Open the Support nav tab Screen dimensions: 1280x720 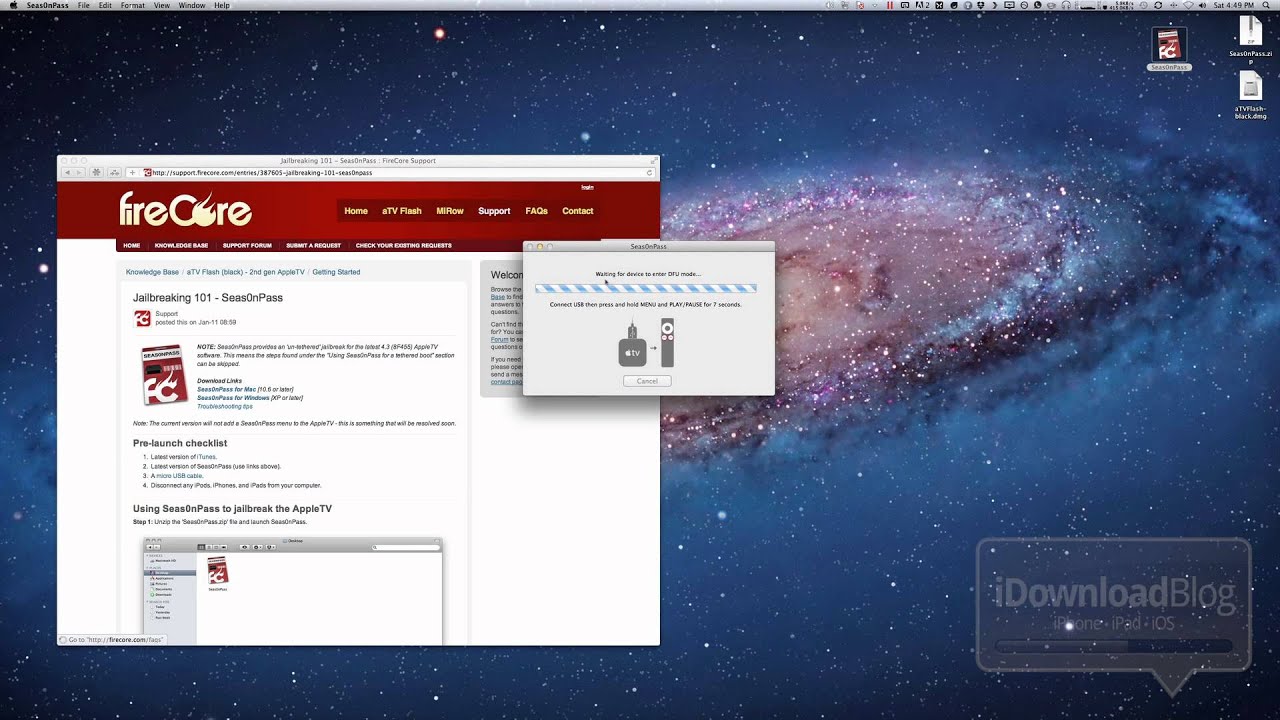coord(494,211)
